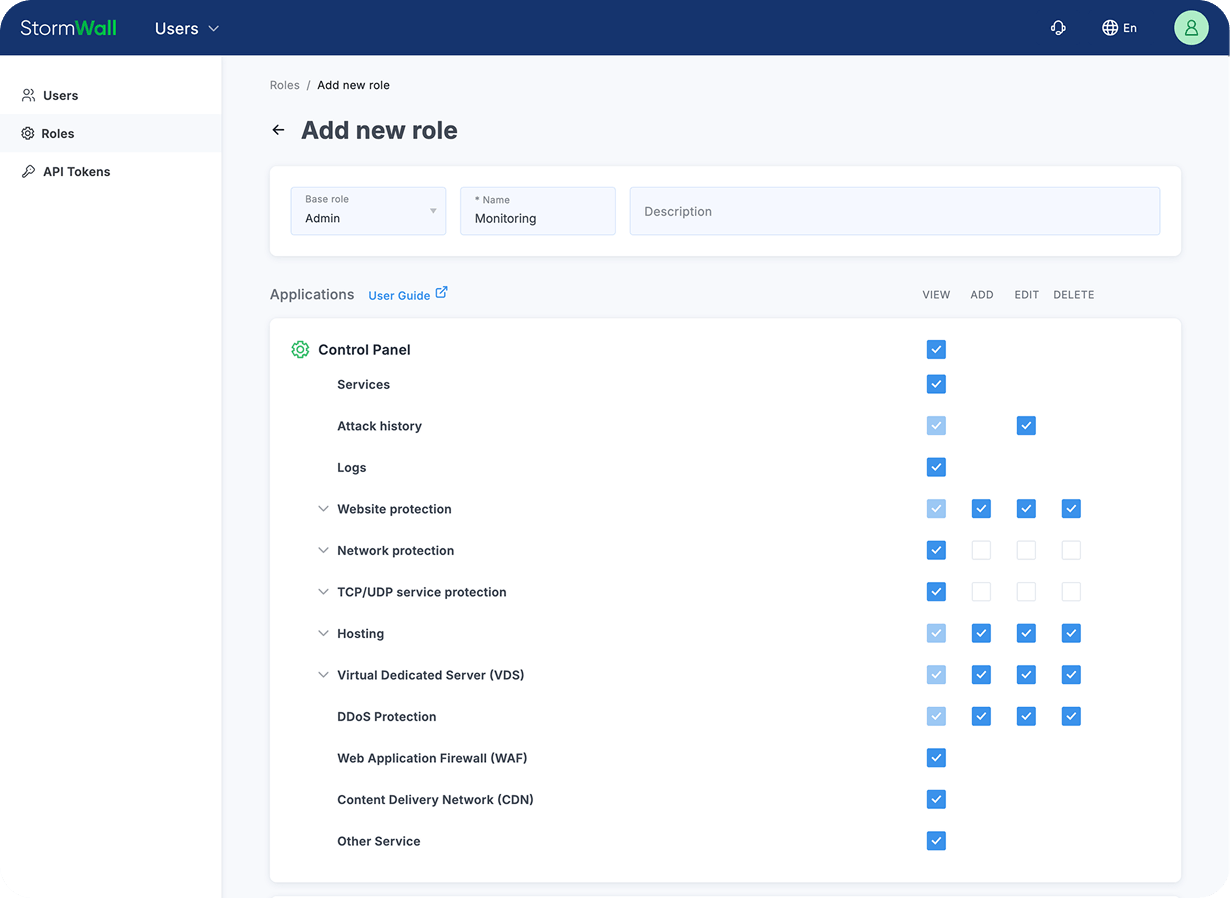Toggle Hosting EDIT checkbox

coord(1026,633)
